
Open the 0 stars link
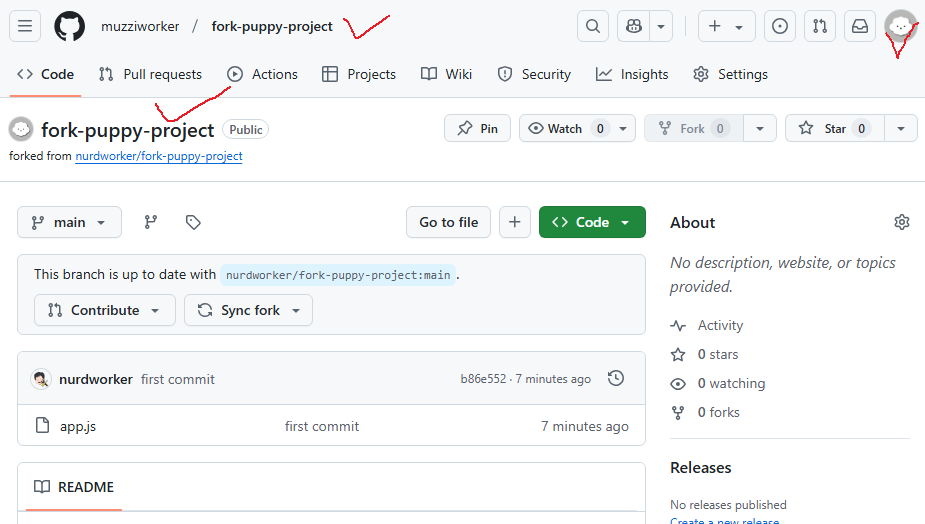(718, 354)
